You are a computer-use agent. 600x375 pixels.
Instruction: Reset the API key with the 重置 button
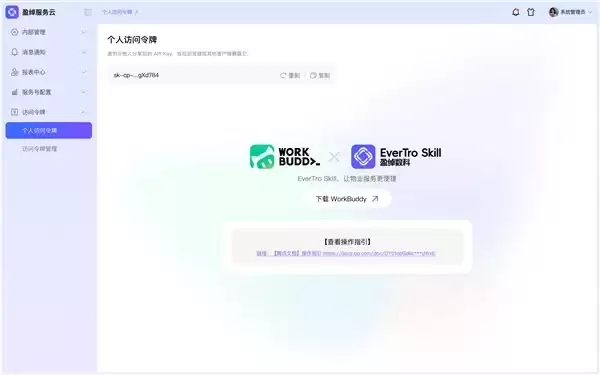pos(290,75)
